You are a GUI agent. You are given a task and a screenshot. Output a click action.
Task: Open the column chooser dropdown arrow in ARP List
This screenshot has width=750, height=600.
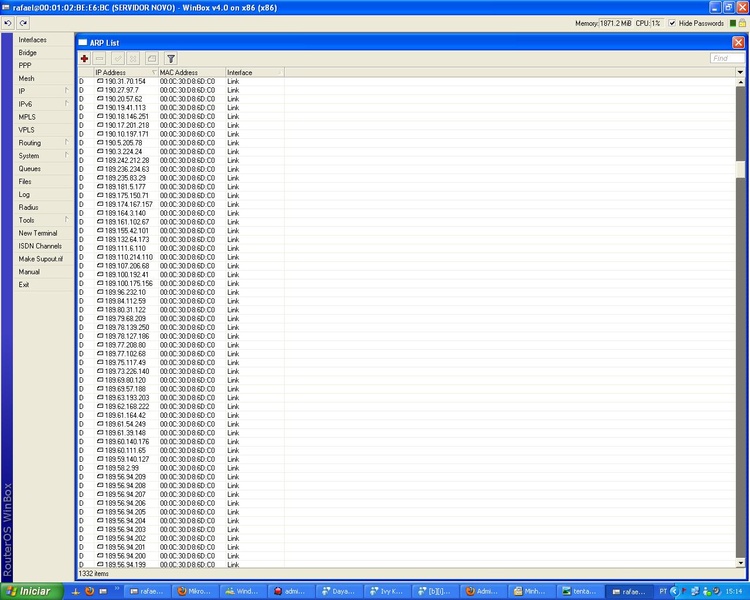tap(740, 72)
